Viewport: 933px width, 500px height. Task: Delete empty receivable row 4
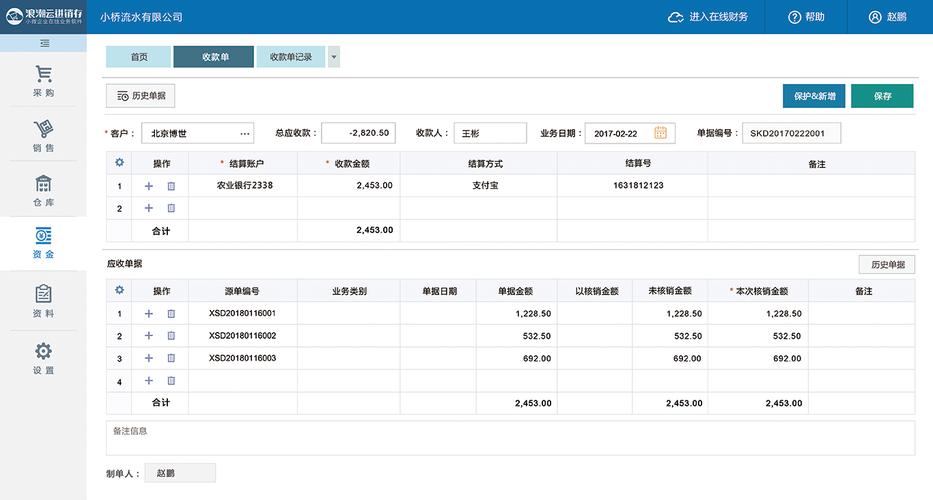(171, 380)
